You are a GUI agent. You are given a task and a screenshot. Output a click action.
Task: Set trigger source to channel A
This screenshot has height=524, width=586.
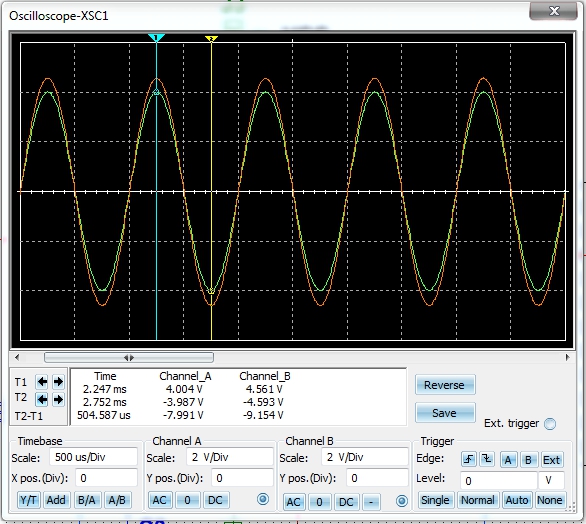coord(508,460)
